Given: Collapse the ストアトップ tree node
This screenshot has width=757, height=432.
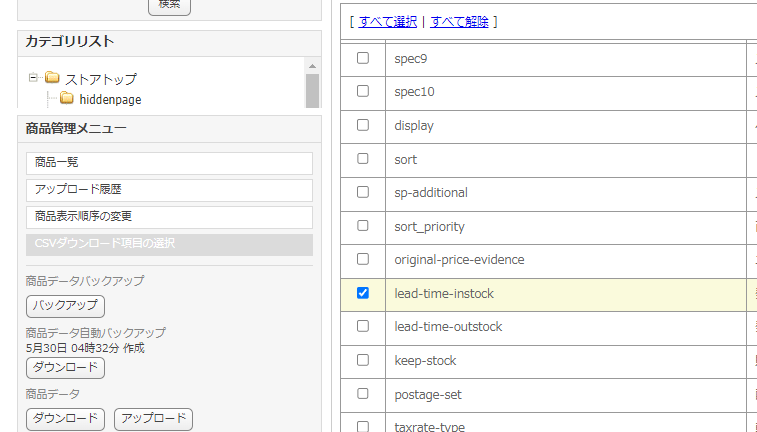Looking at the screenshot, I should point(34,77).
